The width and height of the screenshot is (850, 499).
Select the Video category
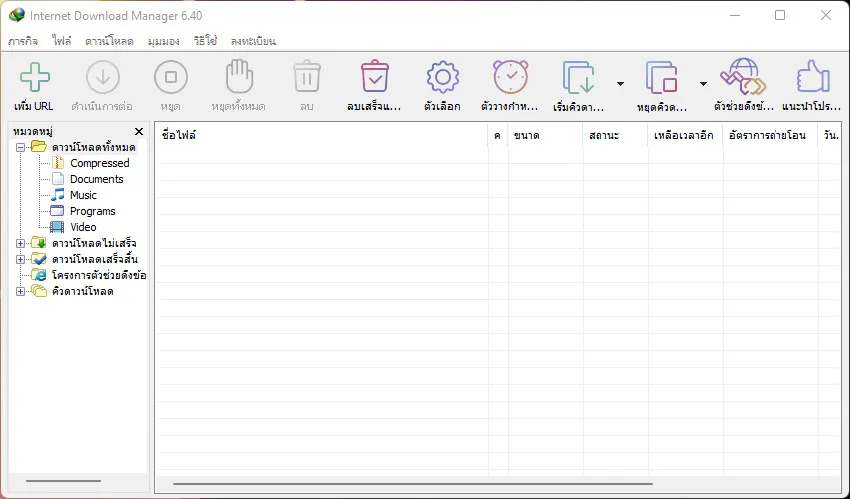pos(83,227)
